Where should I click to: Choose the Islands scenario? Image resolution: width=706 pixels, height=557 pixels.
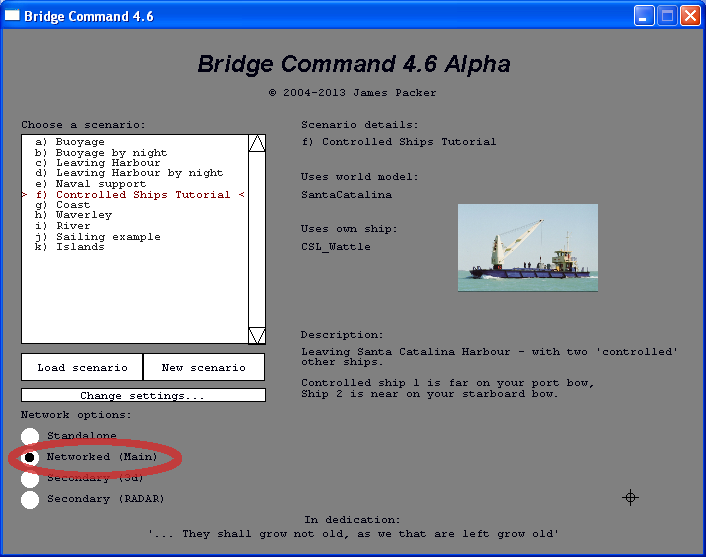pos(70,247)
